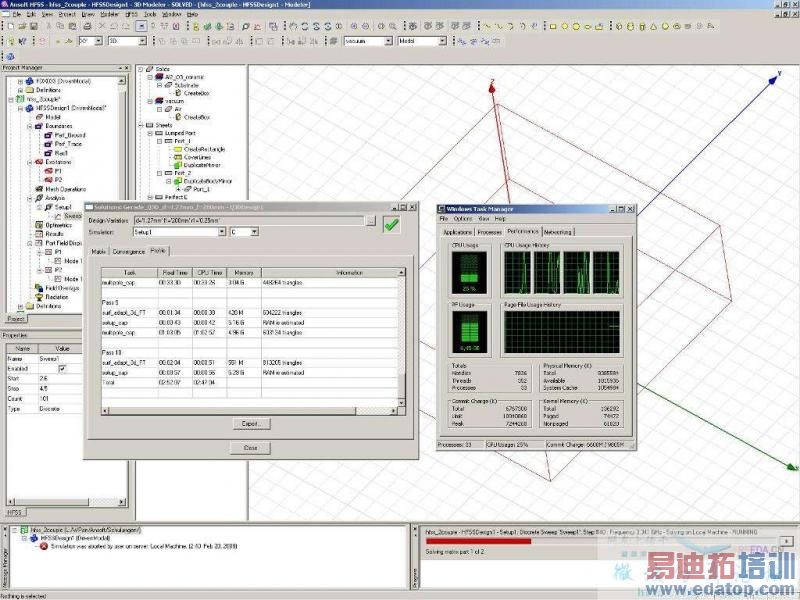Open the Networking tab in Task Manager

click(x=558, y=232)
